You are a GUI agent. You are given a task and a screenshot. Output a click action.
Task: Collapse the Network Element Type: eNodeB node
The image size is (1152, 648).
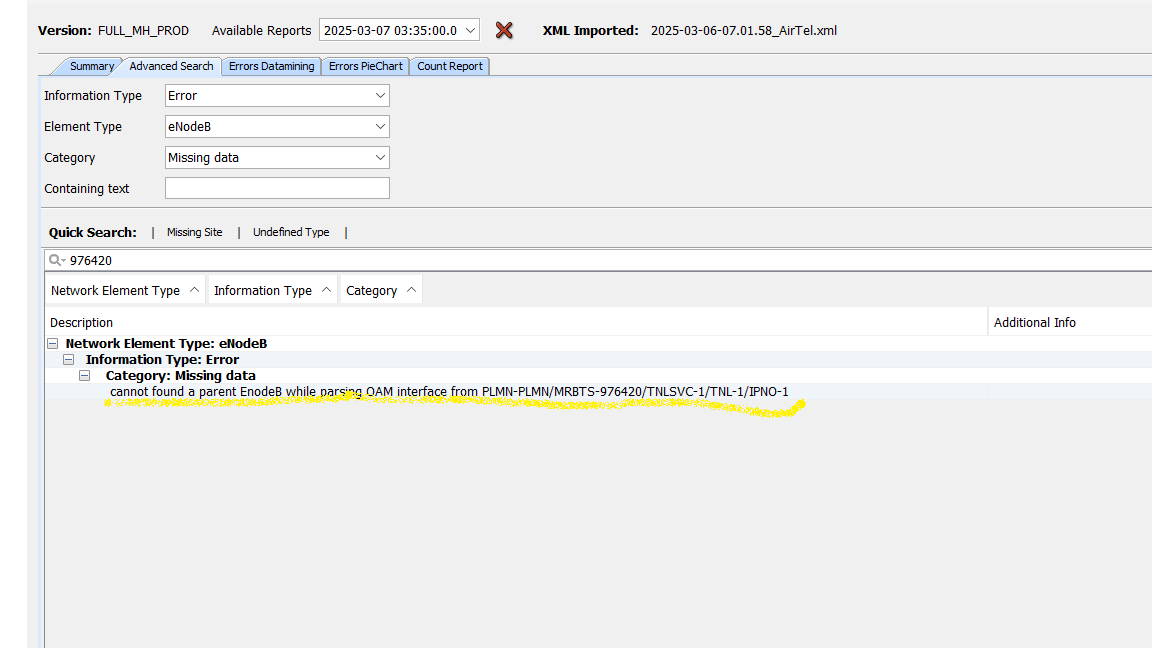click(53, 344)
